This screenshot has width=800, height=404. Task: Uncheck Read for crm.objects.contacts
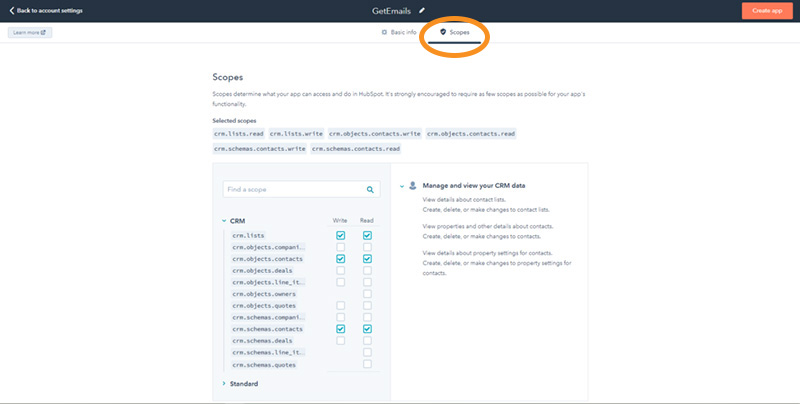pos(367,259)
